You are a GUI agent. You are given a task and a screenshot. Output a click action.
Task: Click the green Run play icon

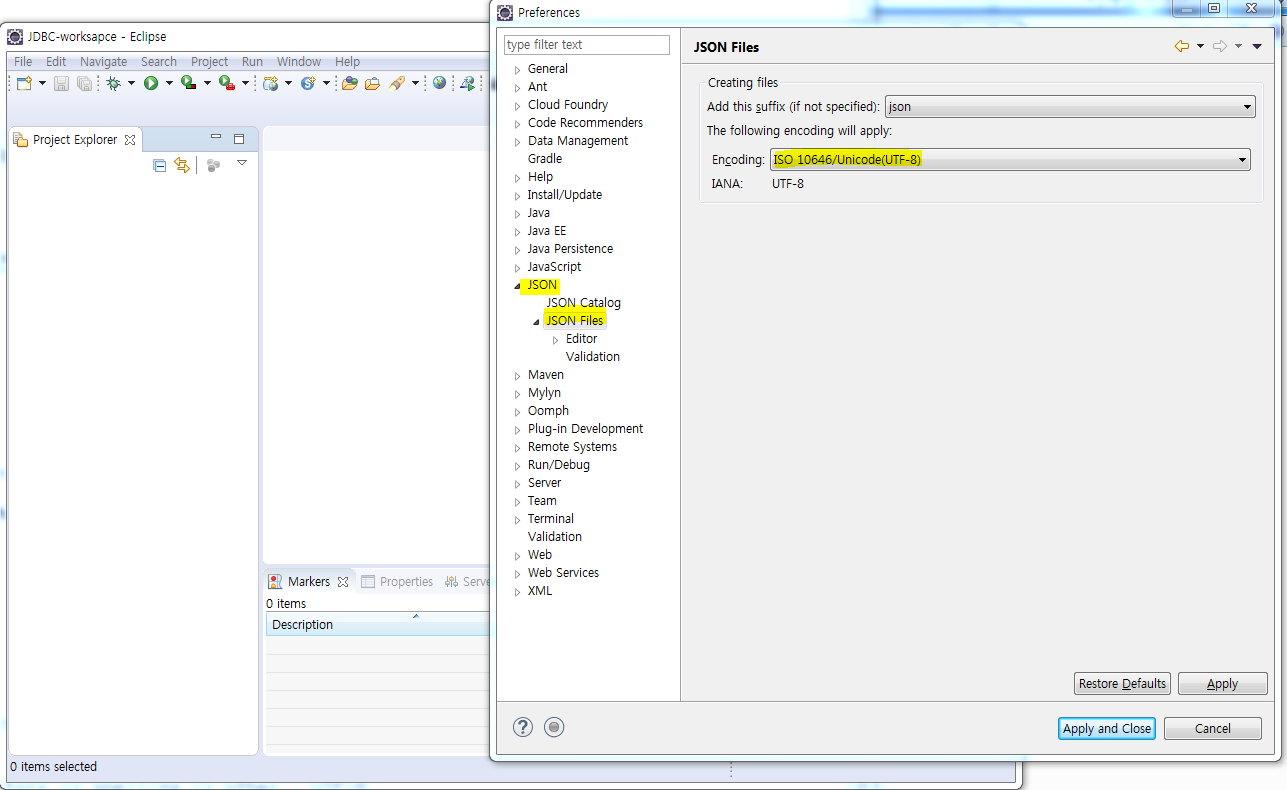tap(151, 83)
